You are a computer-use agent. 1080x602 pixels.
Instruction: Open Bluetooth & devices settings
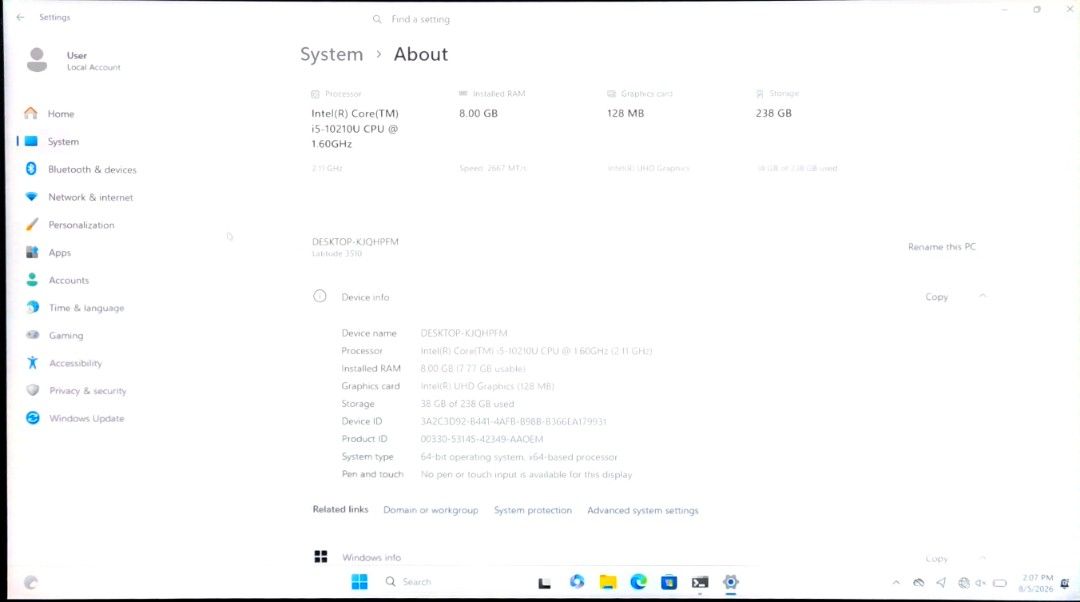pyautogui.click(x=92, y=169)
